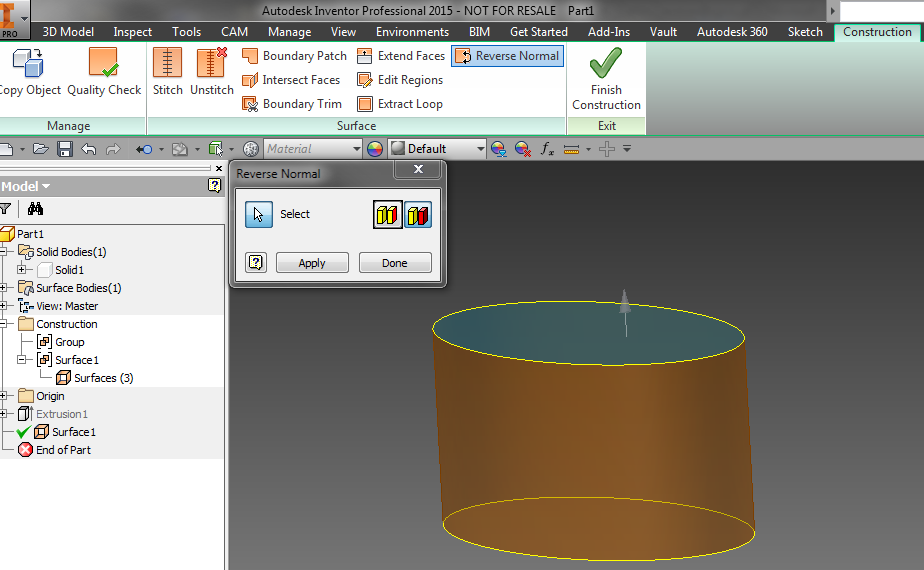Click the Done button
This screenshot has width=924, height=570.
(395, 263)
